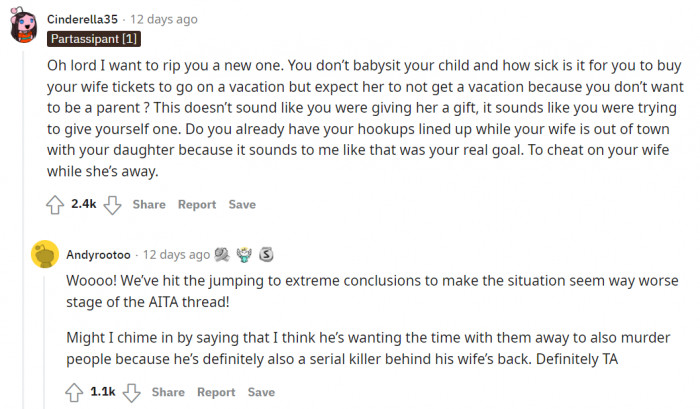Click the timestamp on Cinderella35's comment
Image resolution: width=700 pixels, height=409 pixels.
[x=163, y=19]
